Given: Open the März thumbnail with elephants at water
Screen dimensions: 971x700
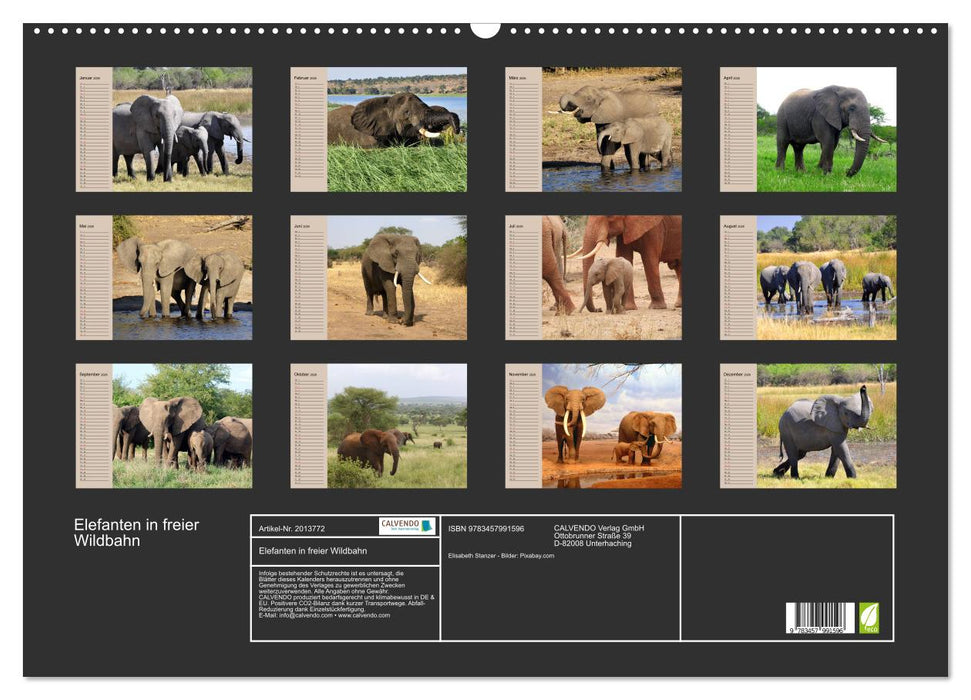Looking at the screenshot, I should point(611,129).
